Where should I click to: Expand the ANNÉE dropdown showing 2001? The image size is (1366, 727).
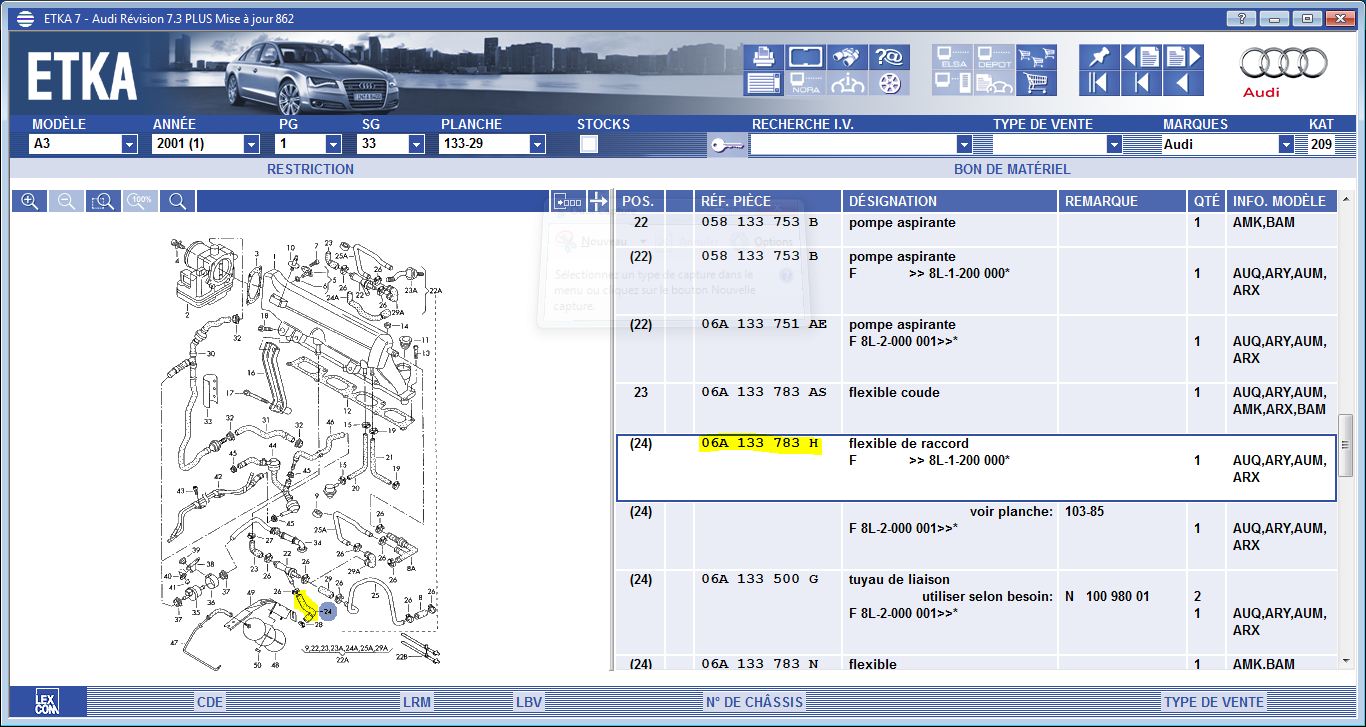tap(251, 144)
